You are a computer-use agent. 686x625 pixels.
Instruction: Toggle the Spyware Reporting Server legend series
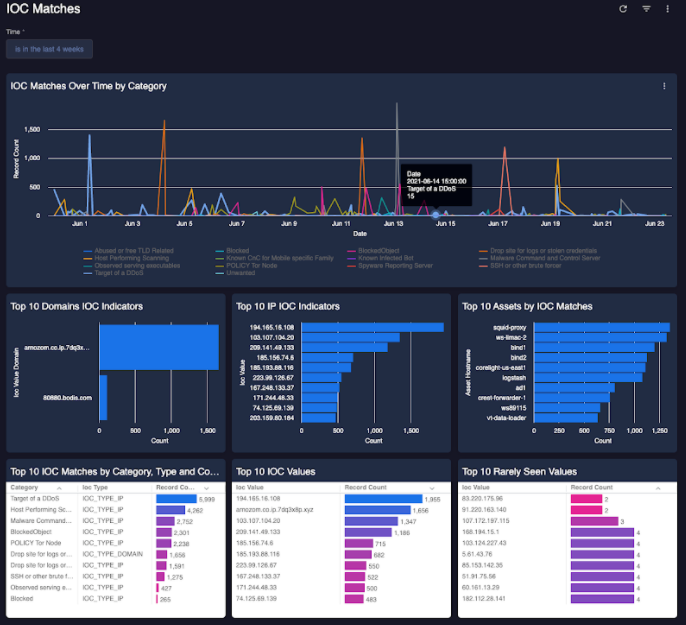click(390, 265)
